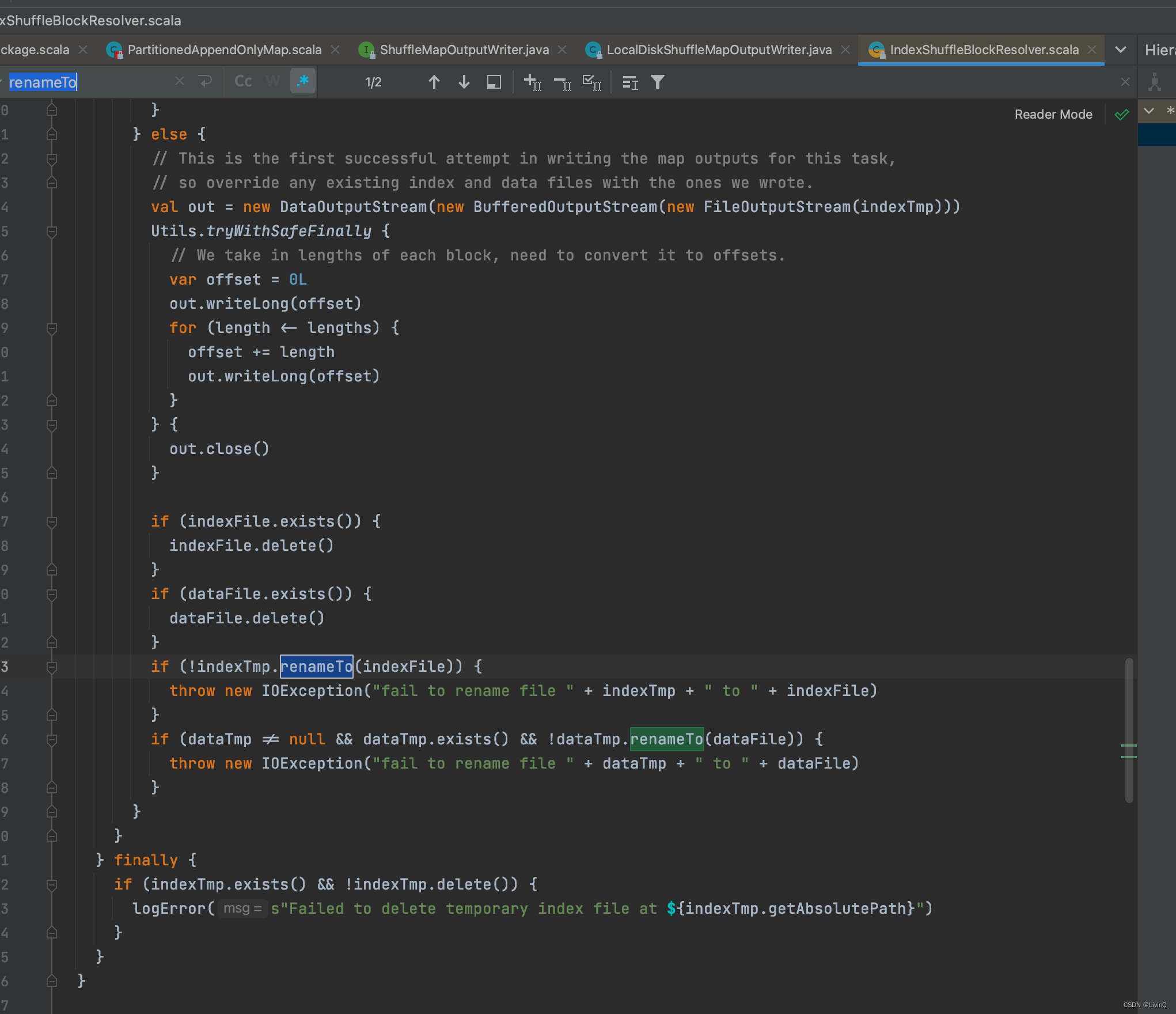The width and height of the screenshot is (1176, 1014).
Task: Unselect occurrence icon in search bar
Action: tap(562, 82)
